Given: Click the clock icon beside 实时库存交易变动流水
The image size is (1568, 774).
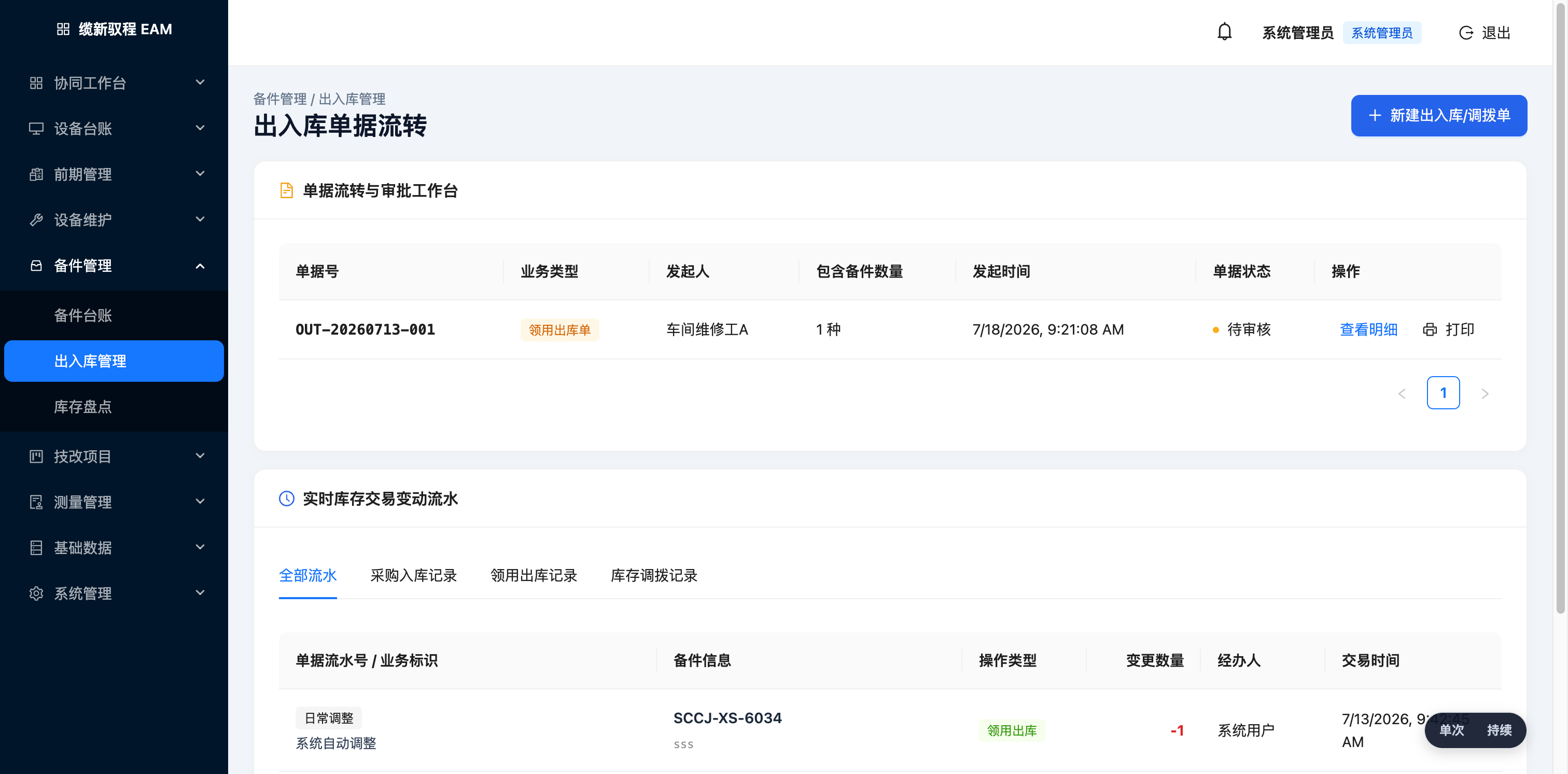Looking at the screenshot, I should [287, 499].
